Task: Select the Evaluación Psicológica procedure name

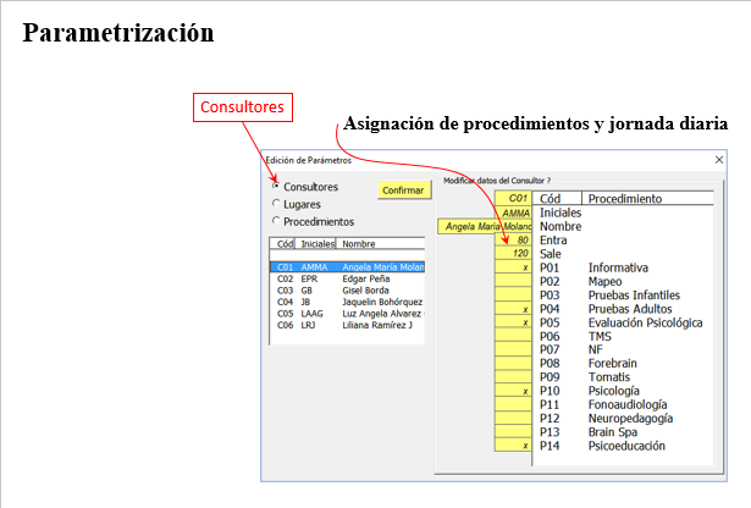Action: (645, 323)
